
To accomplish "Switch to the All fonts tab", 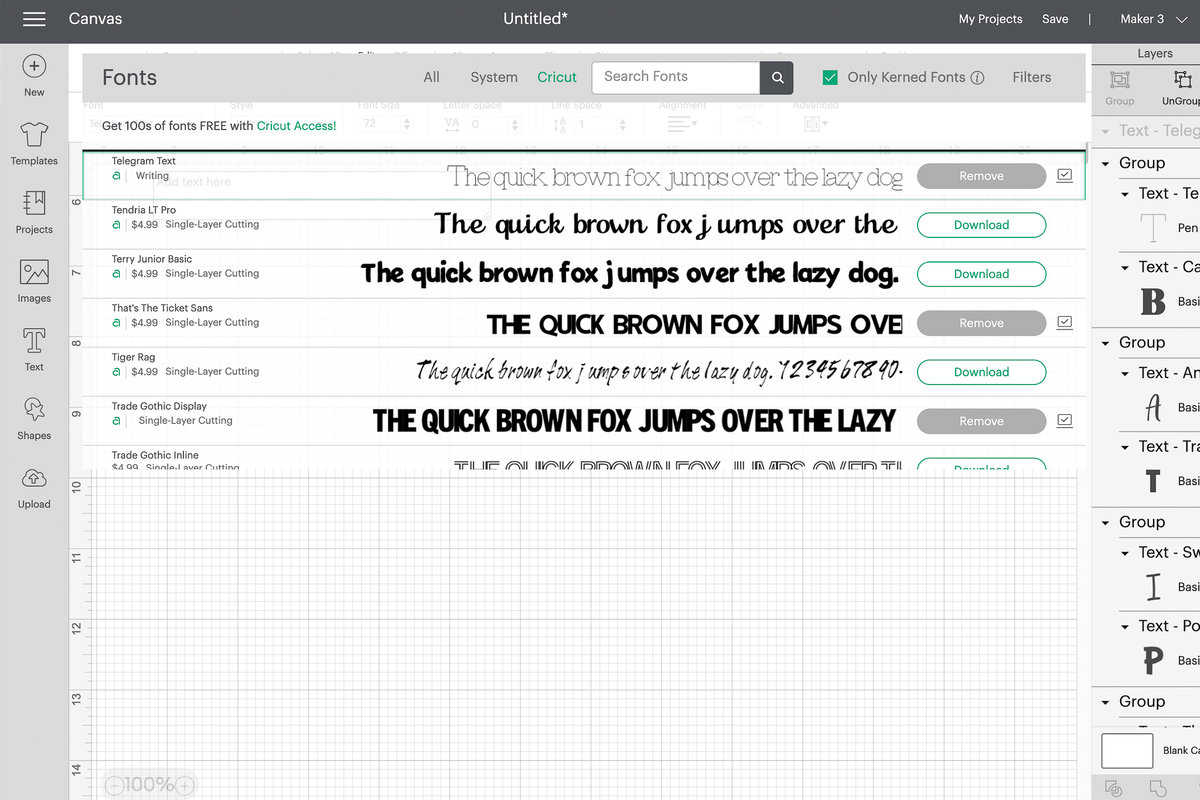I will click(431, 77).
